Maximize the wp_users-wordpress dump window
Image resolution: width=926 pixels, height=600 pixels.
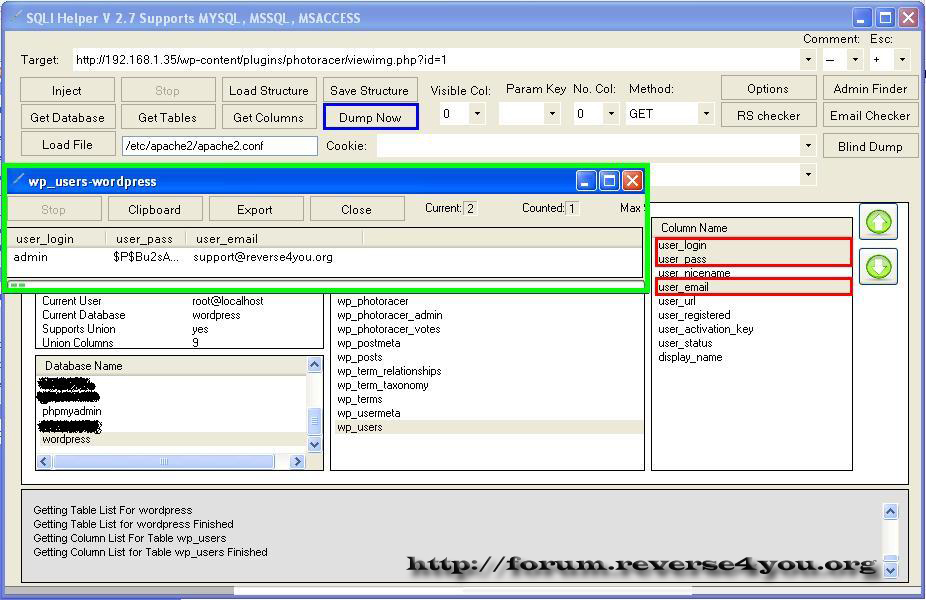[x=609, y=181]
